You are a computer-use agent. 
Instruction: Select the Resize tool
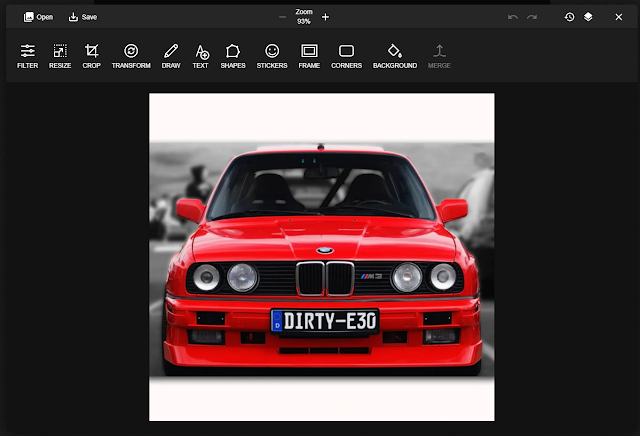(60, 56)
